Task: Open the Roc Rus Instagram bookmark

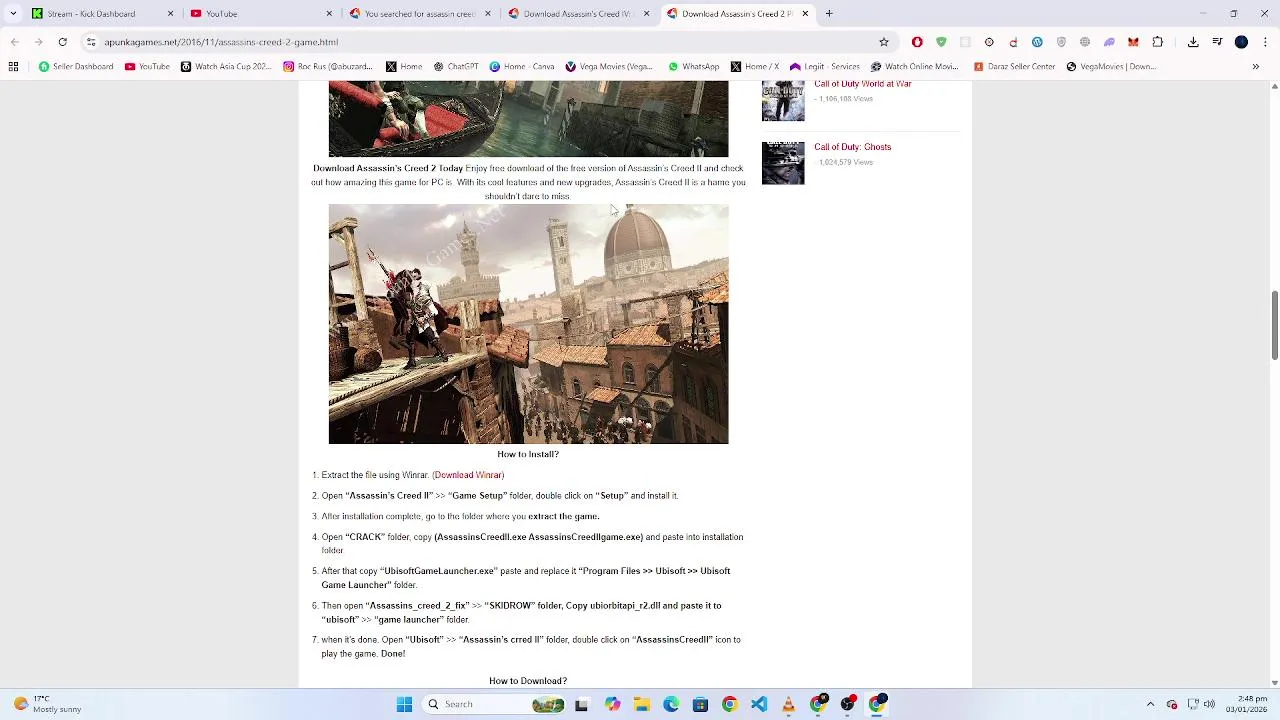Action: (x=327, y=67)
